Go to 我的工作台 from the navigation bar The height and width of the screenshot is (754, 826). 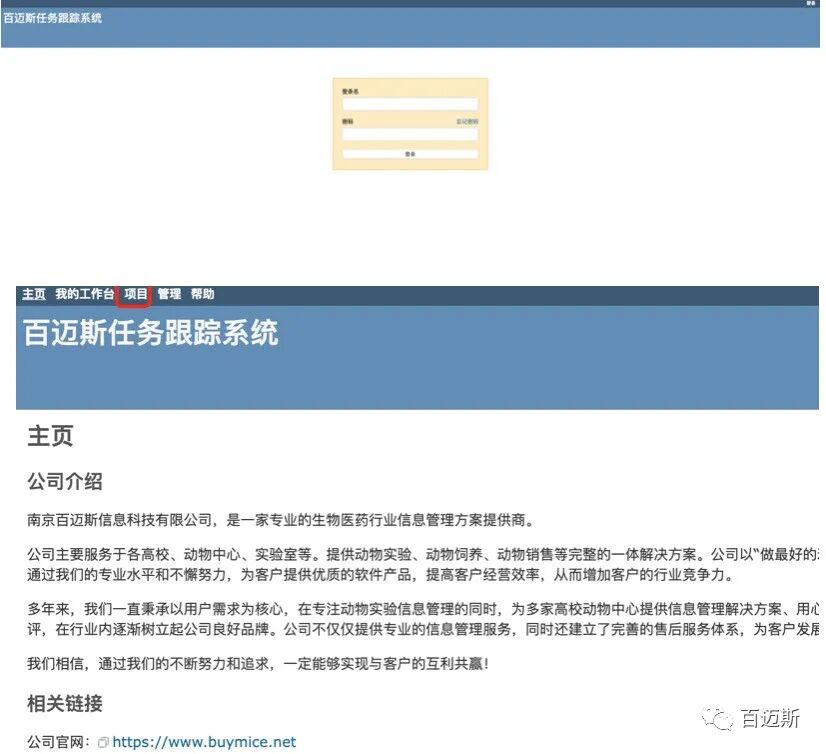(85, 294)
